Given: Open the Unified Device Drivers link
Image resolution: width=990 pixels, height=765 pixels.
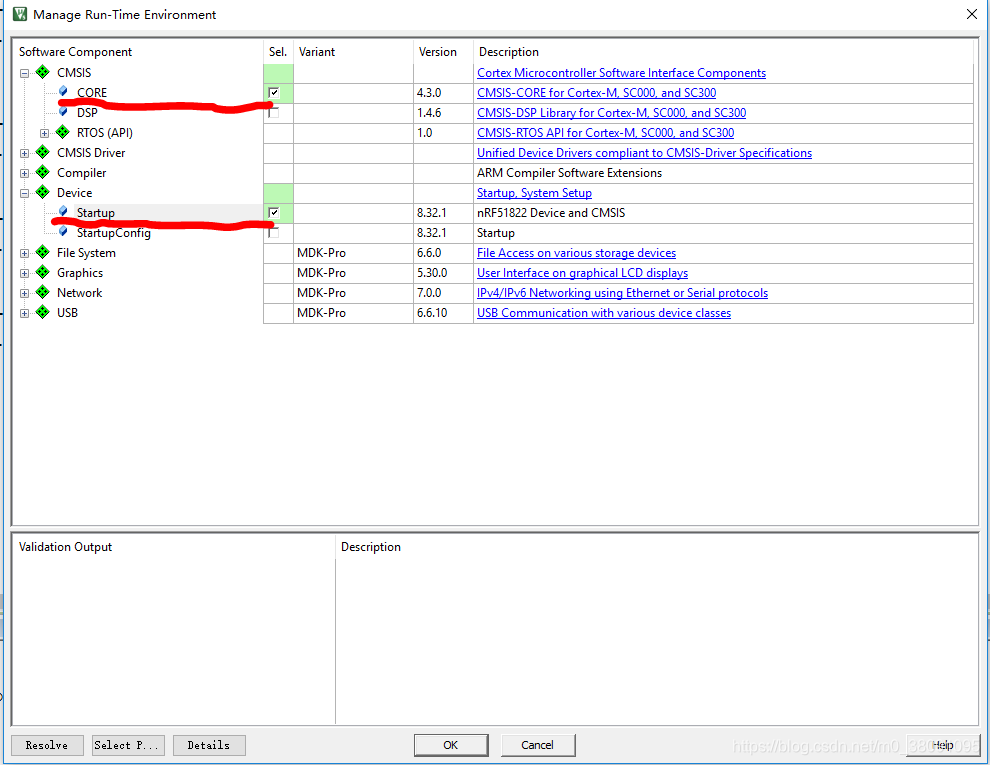Looking at the screenshot, I should pos(644,153).
